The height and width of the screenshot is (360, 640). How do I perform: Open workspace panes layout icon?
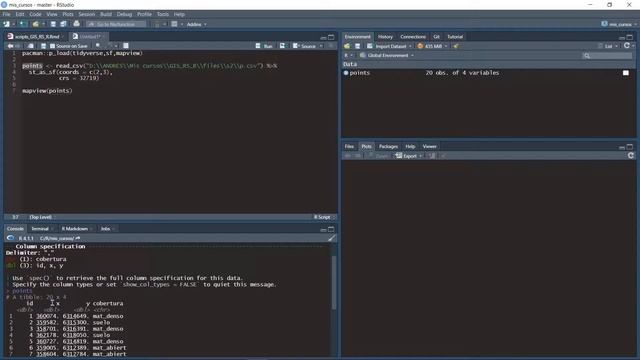174,24
